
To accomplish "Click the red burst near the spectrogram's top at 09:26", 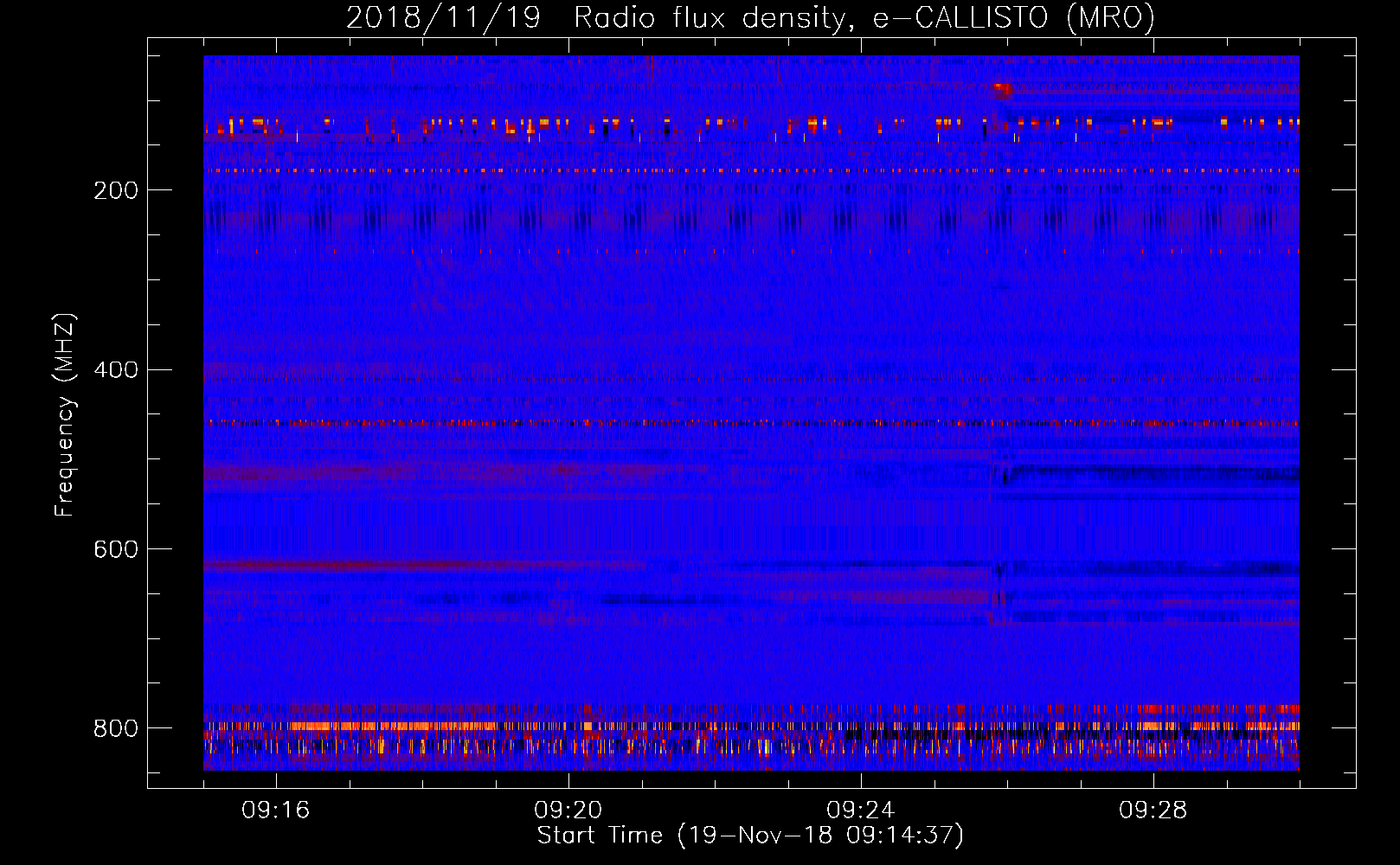I will [x=1002, y=90].
